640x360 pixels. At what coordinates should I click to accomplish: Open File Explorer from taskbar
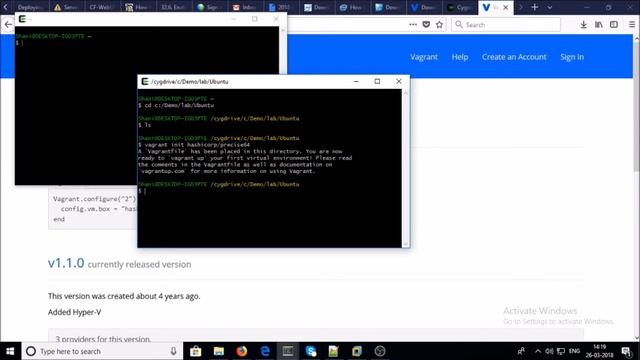click(219, 351)
